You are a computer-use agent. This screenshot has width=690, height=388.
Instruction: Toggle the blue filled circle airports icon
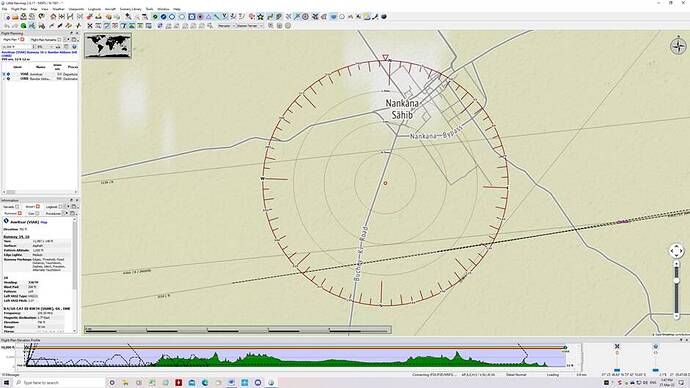(163, 17)
